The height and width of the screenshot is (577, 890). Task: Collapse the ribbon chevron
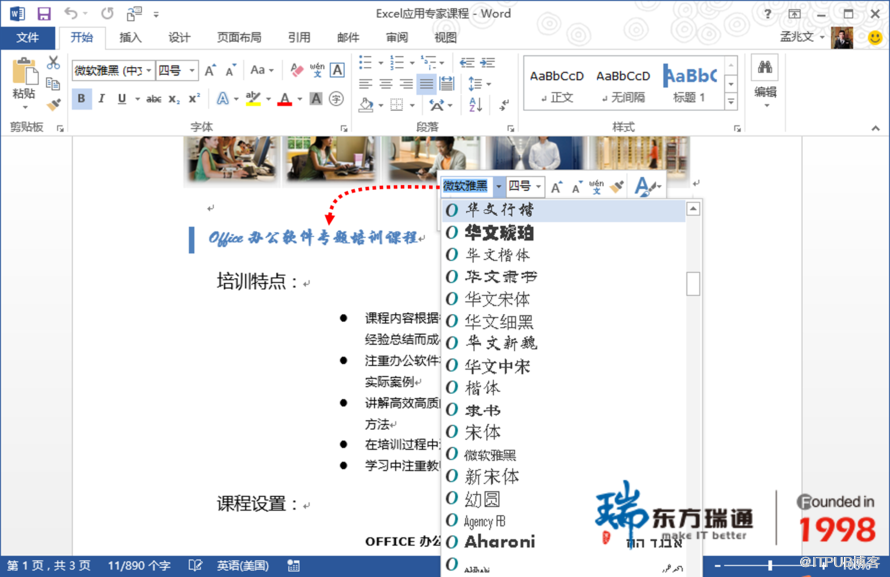[875, 129]
